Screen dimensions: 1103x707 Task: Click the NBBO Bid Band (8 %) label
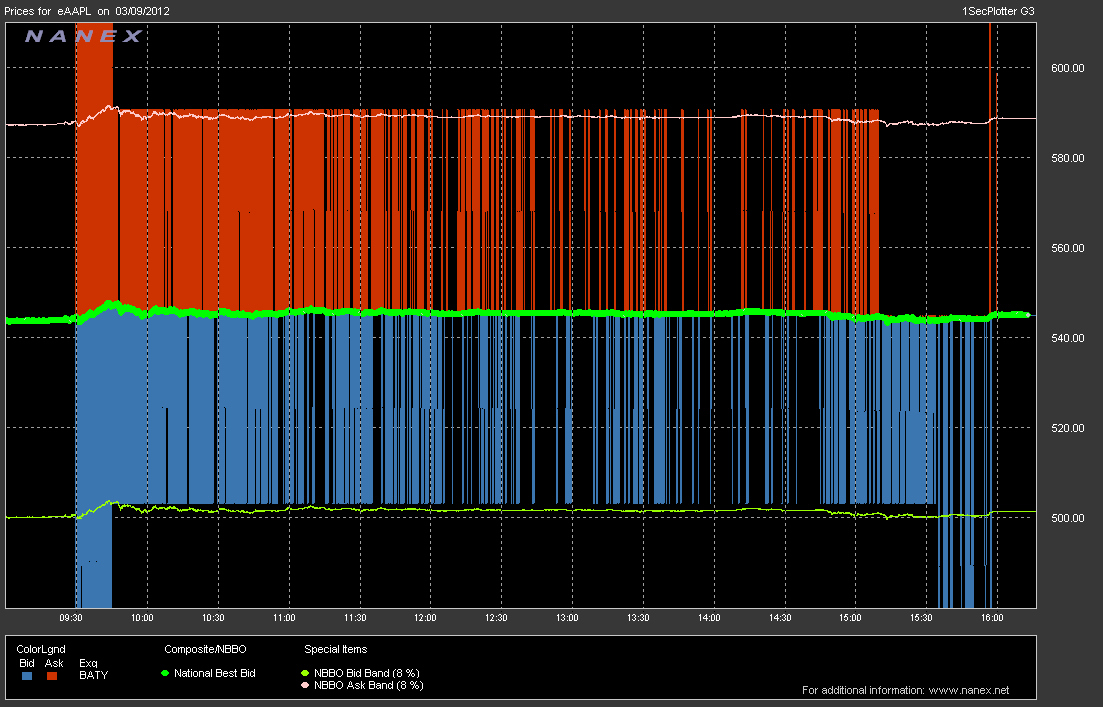[x=366, y=673]
